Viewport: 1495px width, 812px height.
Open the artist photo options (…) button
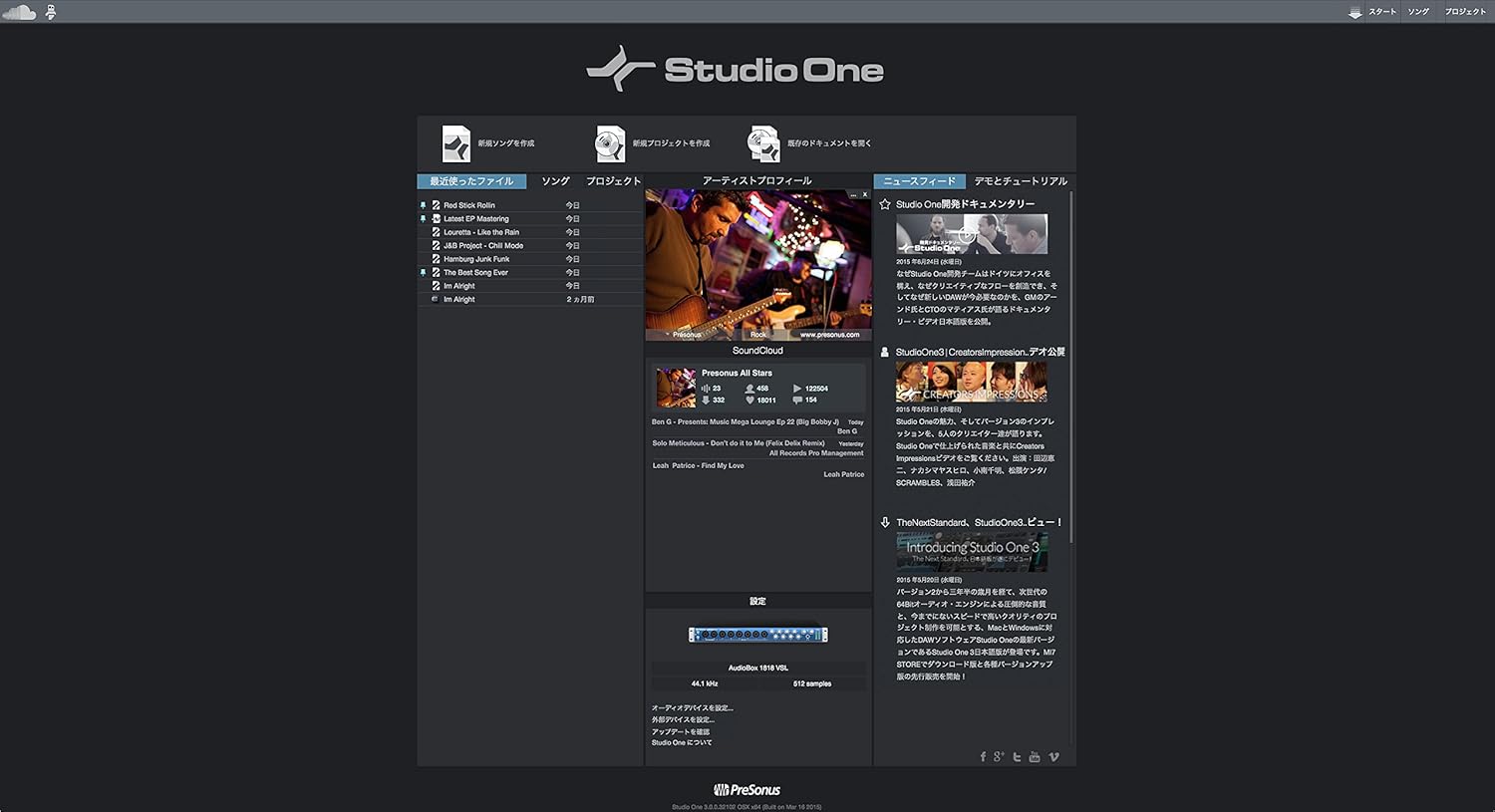[x=853, y=194]
